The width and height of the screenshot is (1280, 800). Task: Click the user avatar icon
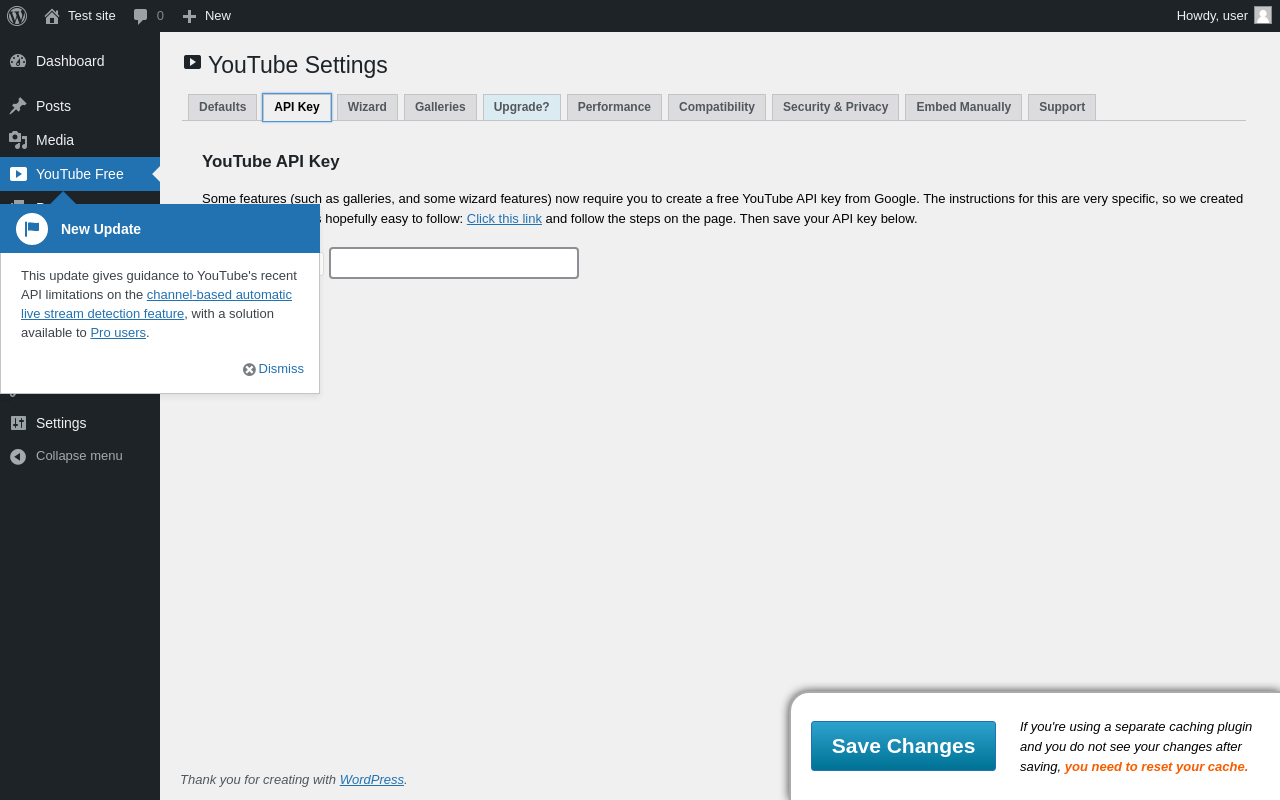(1263, 15)
